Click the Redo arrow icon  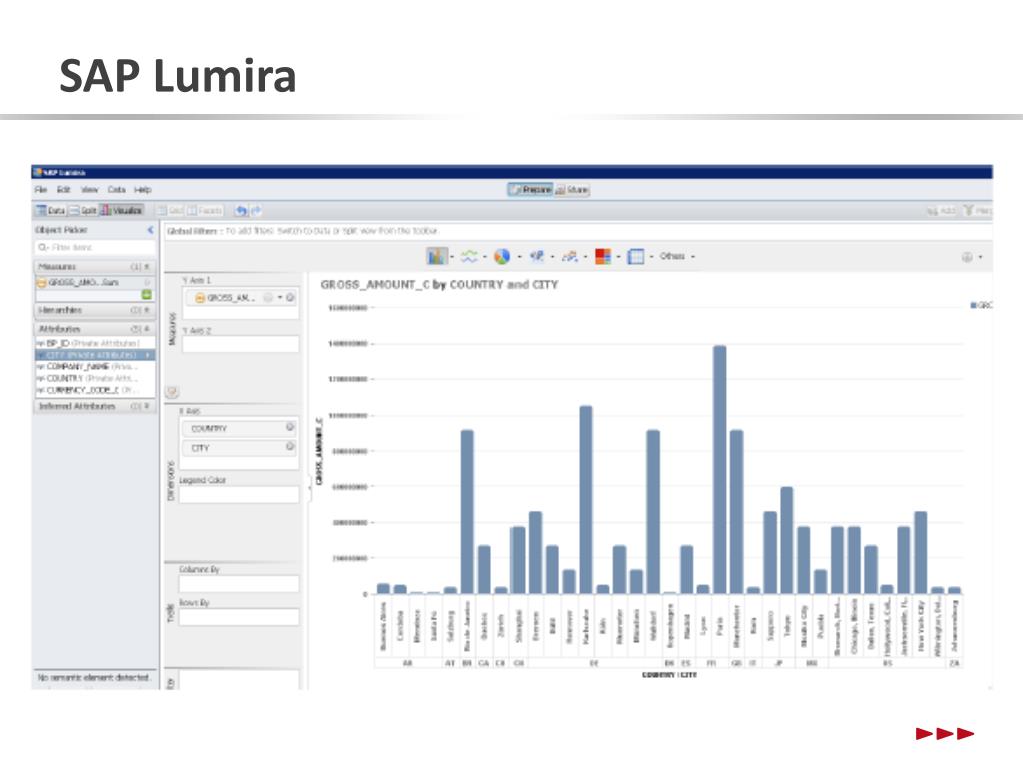[256, 211]
